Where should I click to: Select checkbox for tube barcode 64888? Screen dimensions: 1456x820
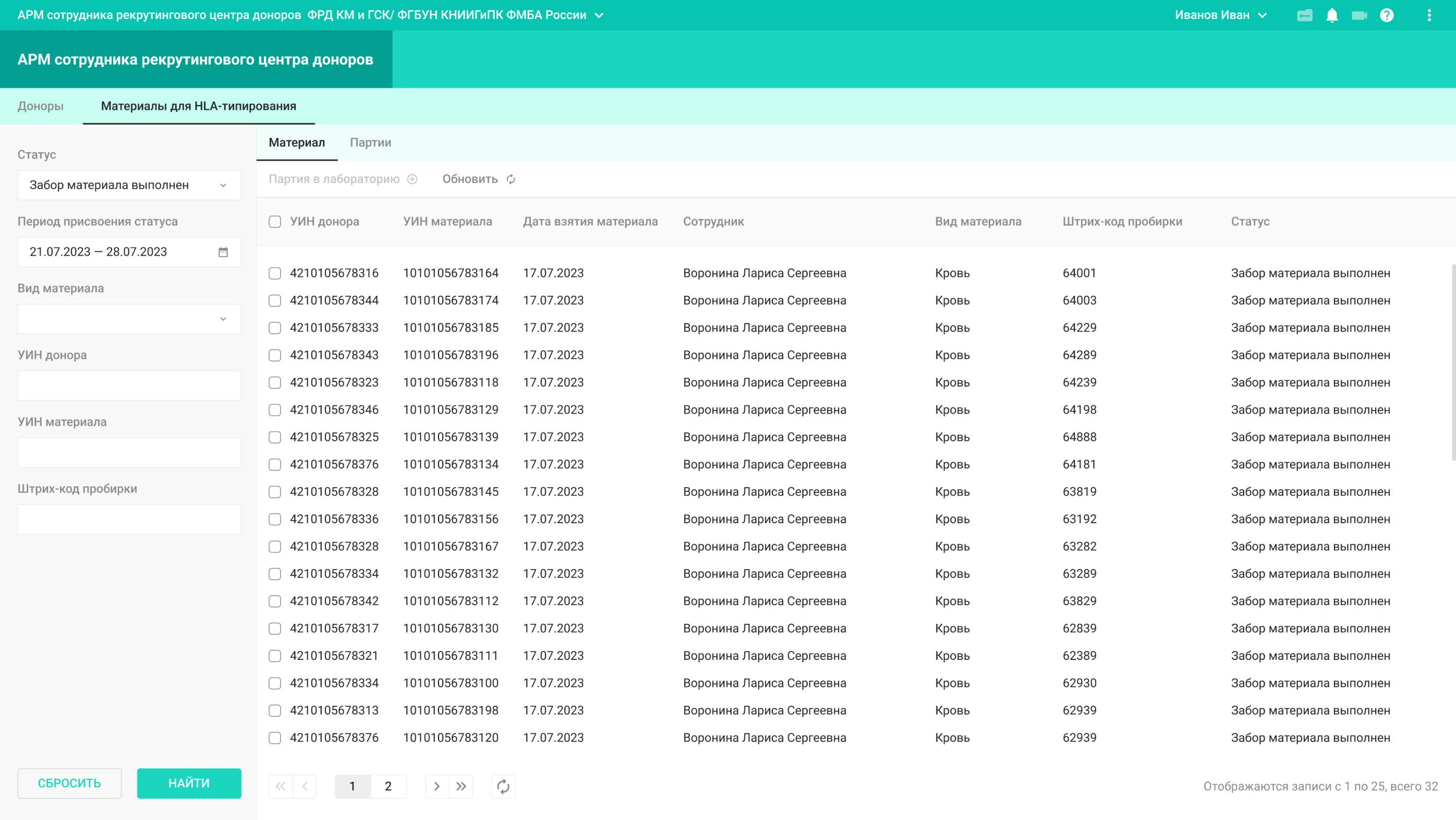275,438
